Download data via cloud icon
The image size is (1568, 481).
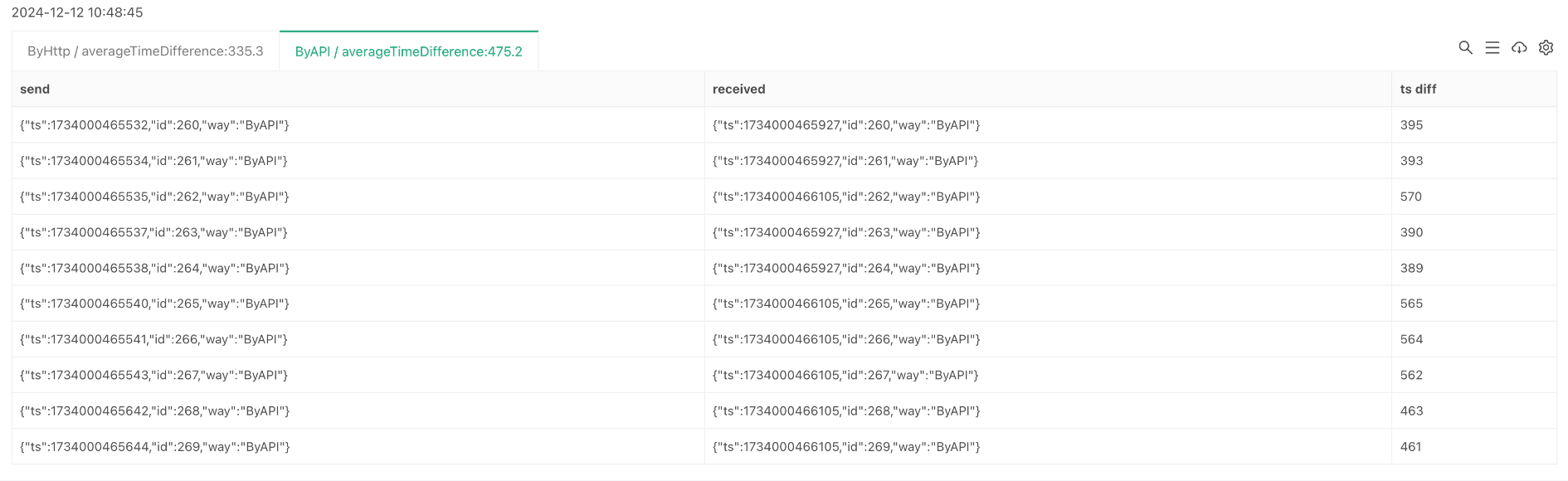click(1519, 48)
